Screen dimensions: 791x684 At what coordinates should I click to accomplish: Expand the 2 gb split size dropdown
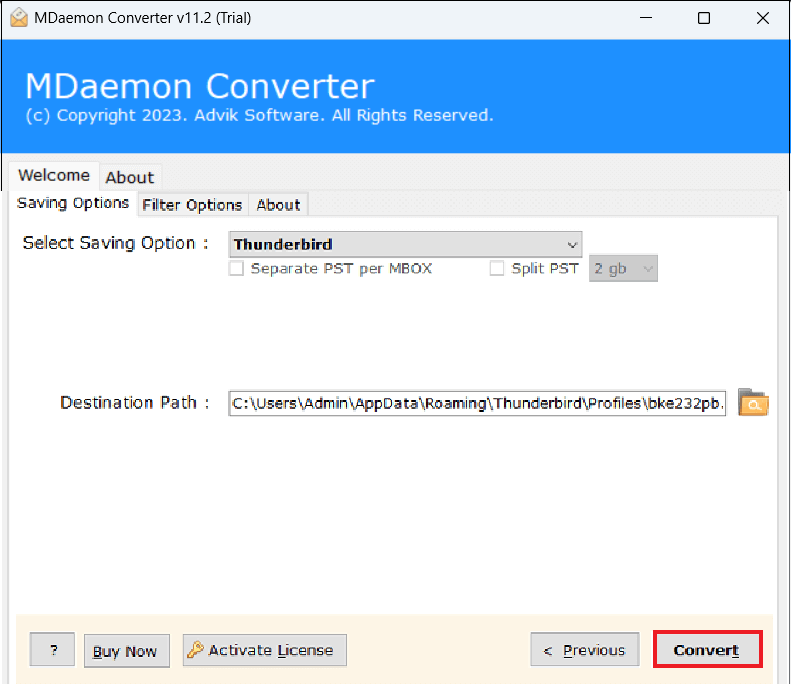pos(623,268)
